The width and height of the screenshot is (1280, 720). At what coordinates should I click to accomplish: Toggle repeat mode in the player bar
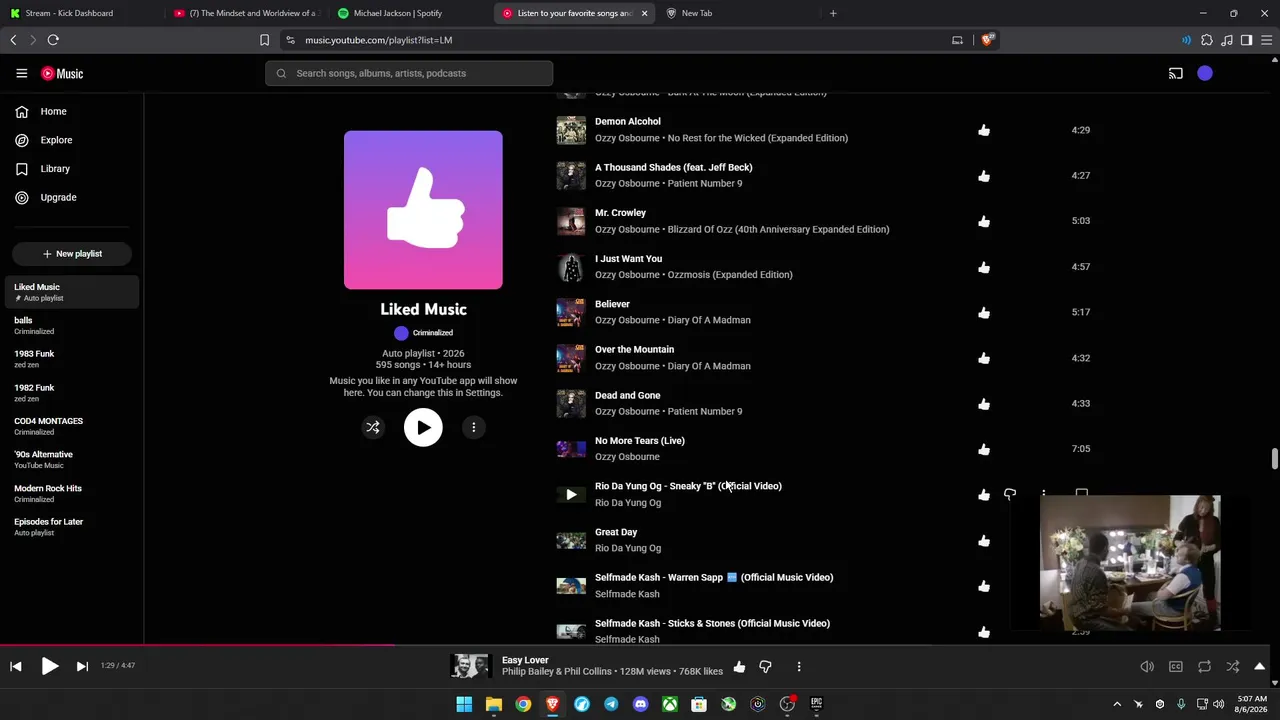[1204, 667]
